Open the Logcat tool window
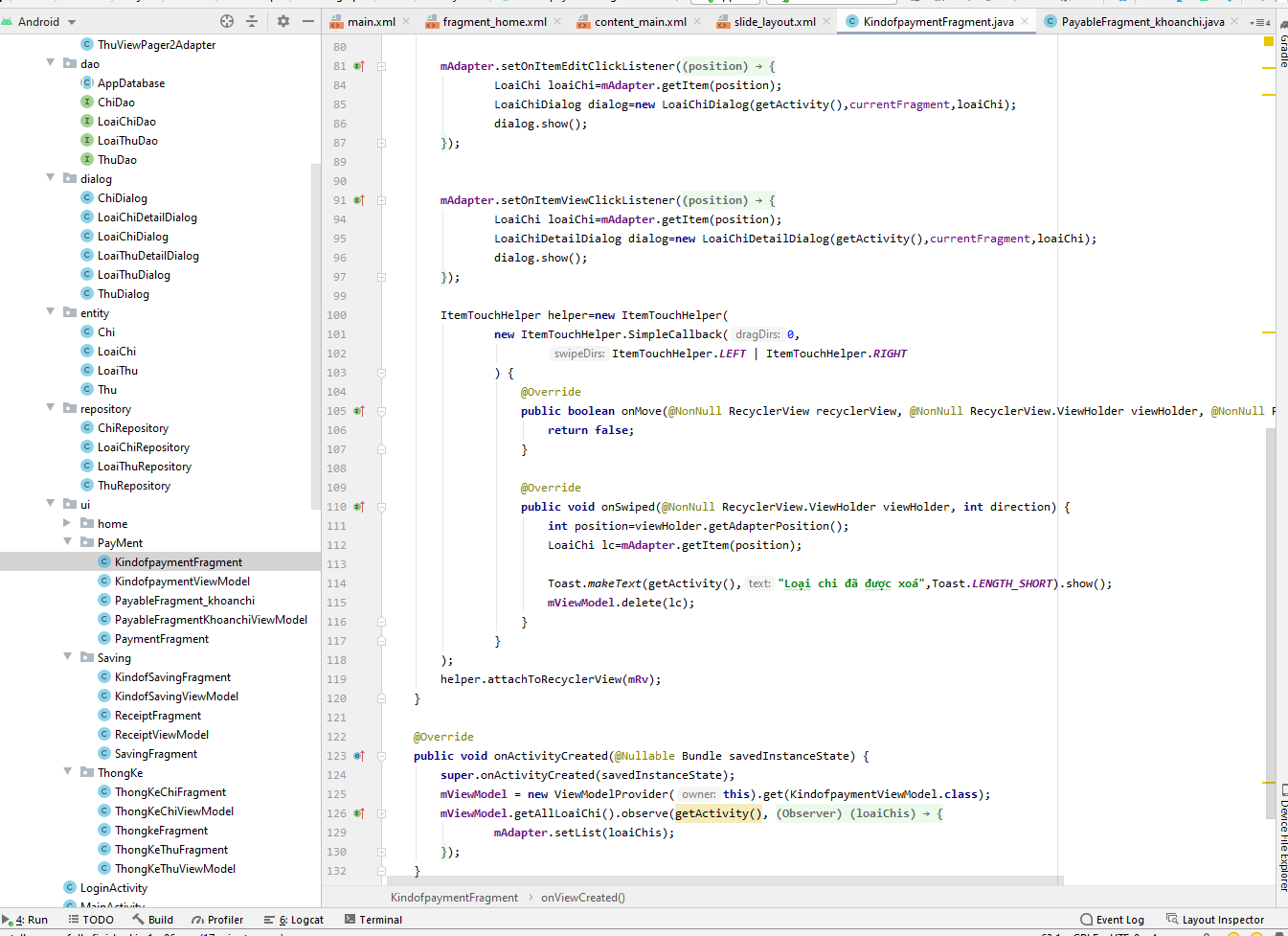Viewport: 1288px width, 936px height. tap(293, 920)
